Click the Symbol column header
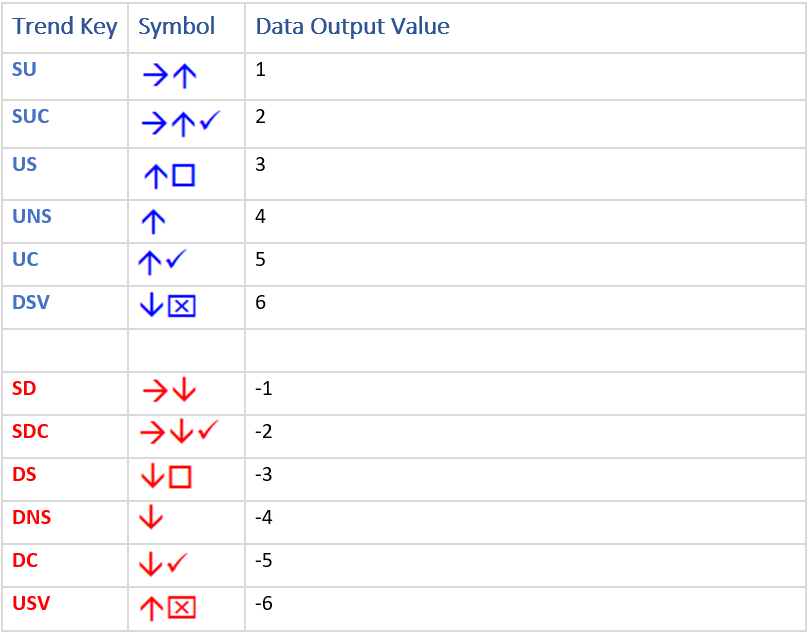Screen dimensions: 809x634 click(176, 26)
